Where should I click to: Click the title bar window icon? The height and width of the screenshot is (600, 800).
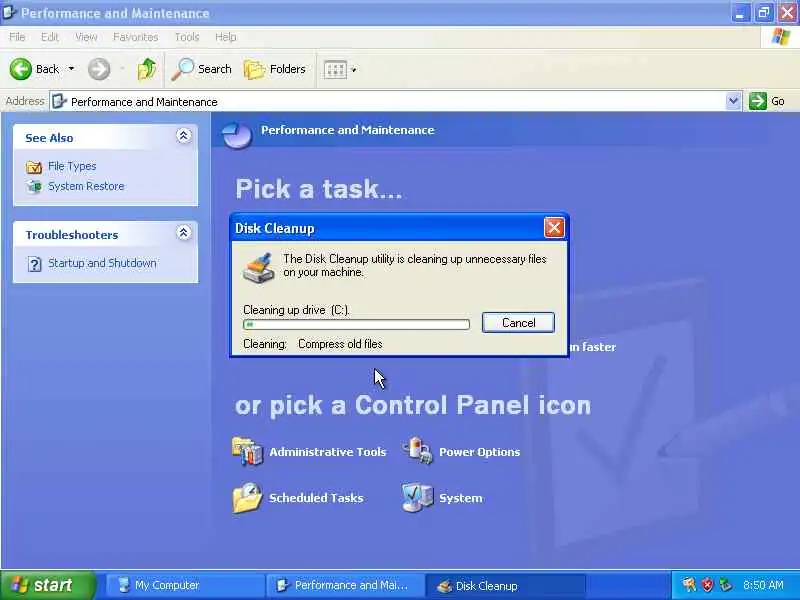(9, 12)
